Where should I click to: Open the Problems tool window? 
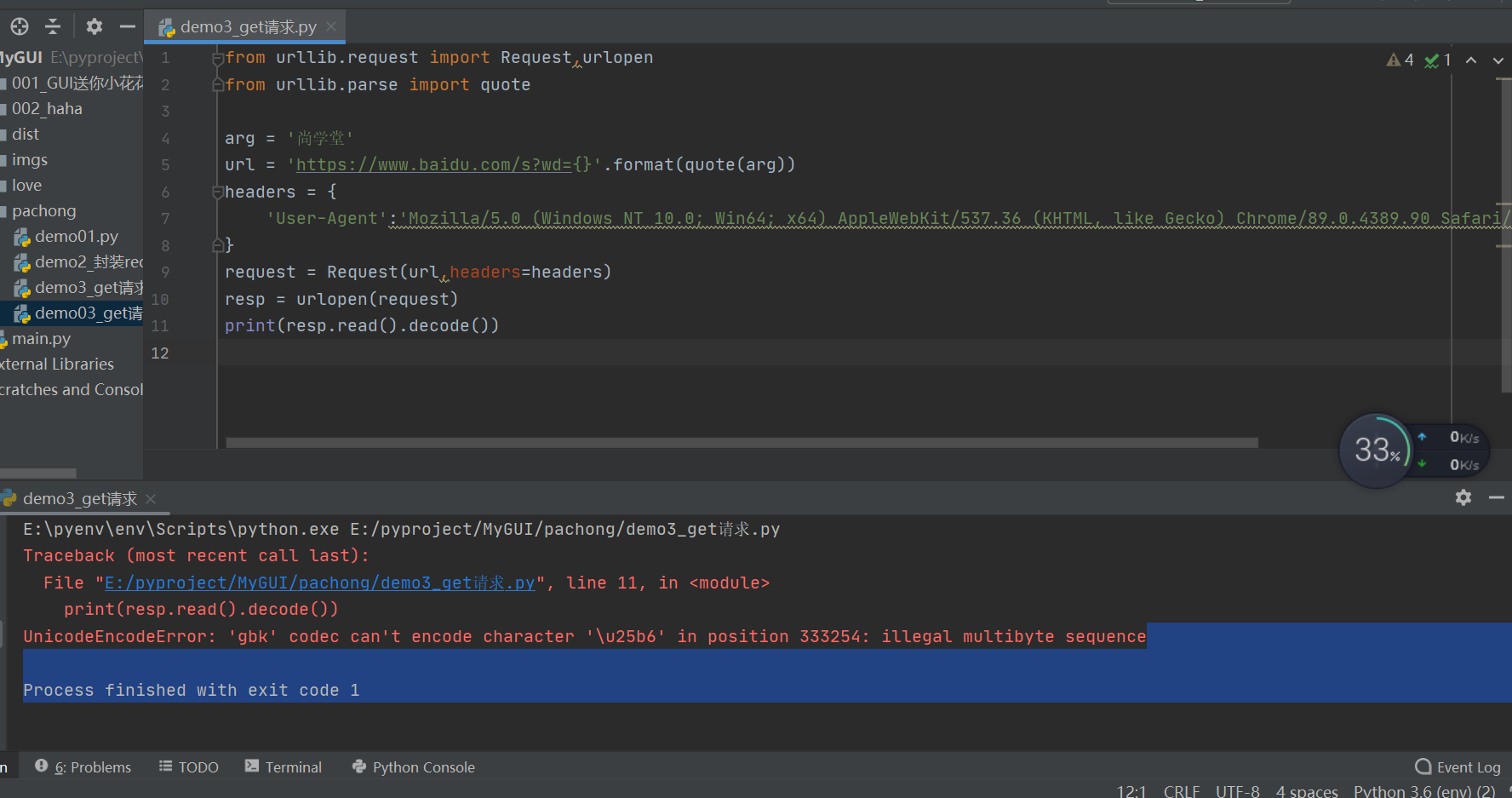[x=83, y=766]
